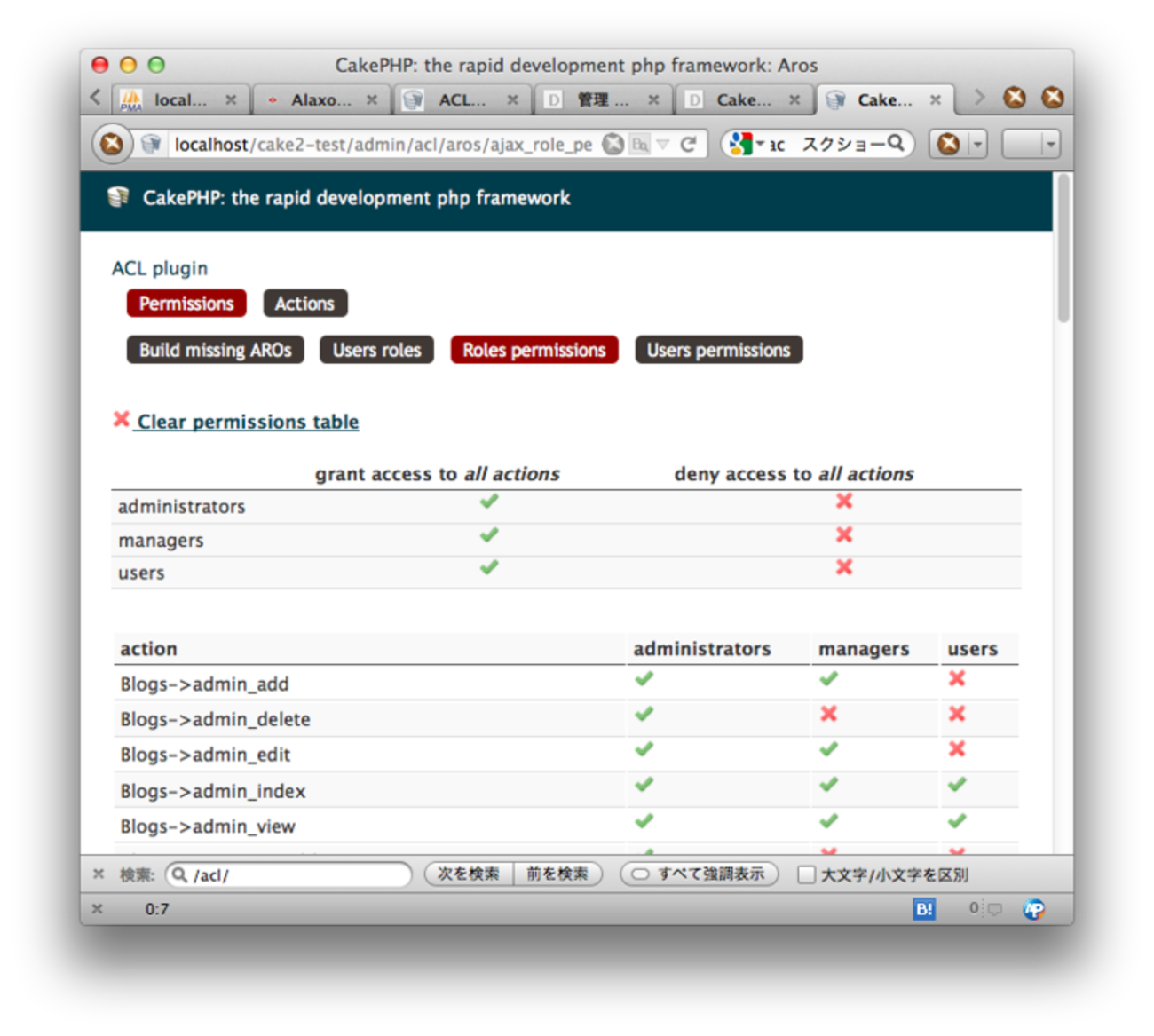
Task: Toggle users permission for Blogs->admin_add
Action: [957, 679]
